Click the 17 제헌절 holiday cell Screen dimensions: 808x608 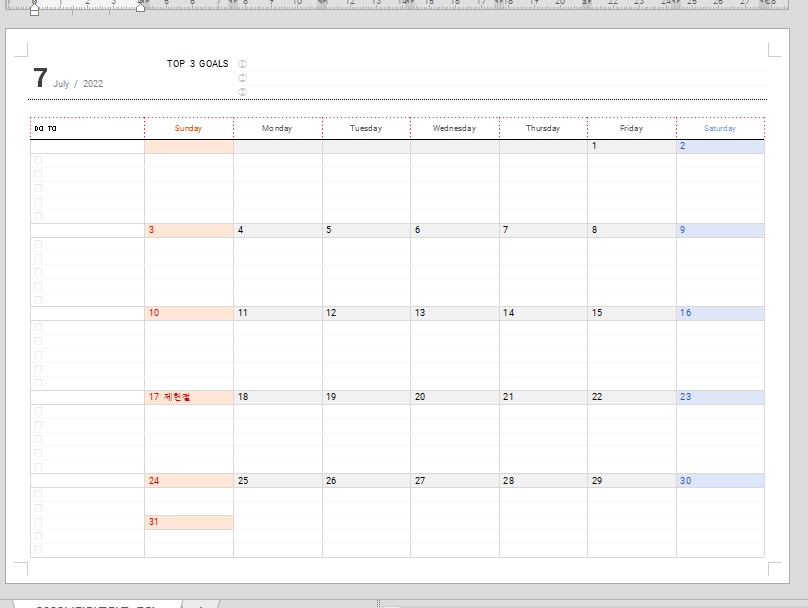189,397
